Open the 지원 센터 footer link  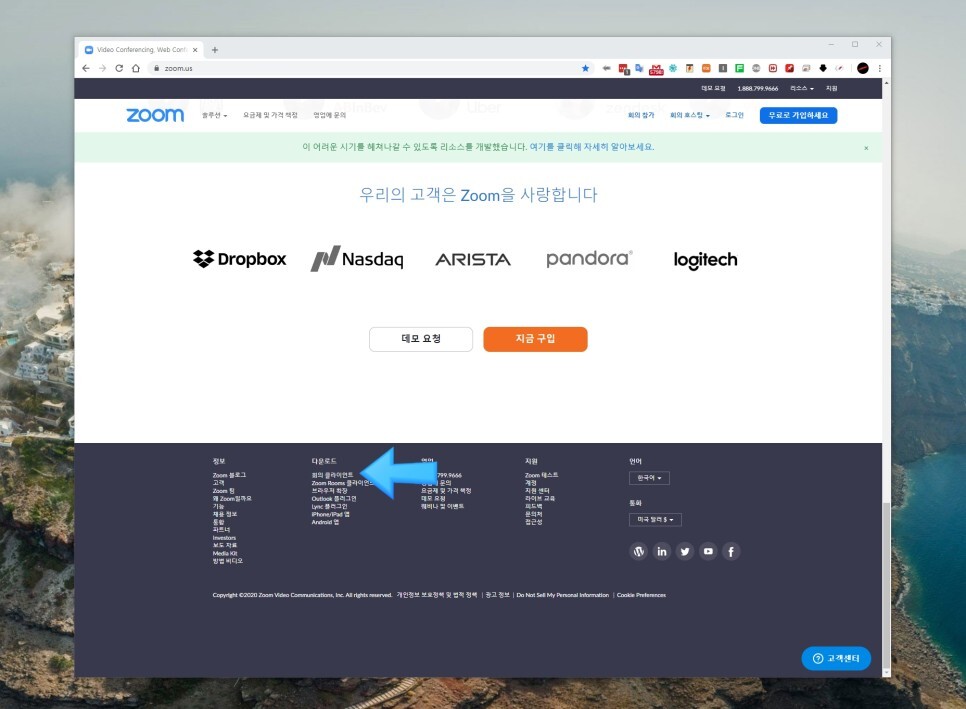coord(537,491)
